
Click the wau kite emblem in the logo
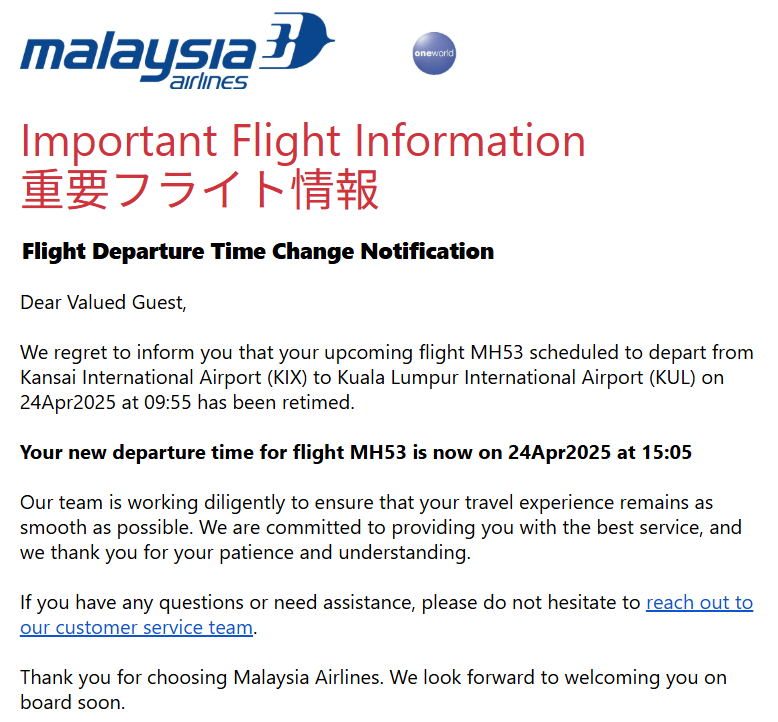[x=297, y=42]
